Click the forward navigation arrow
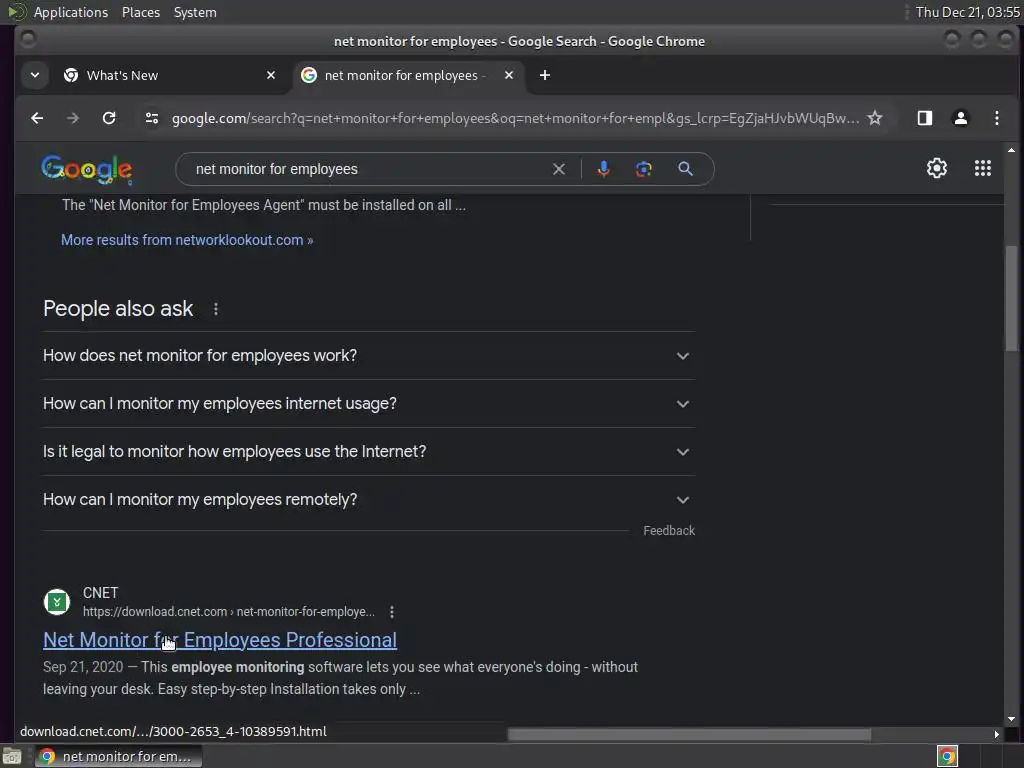This screenshot has height=768, width=1024. (73, 118)
